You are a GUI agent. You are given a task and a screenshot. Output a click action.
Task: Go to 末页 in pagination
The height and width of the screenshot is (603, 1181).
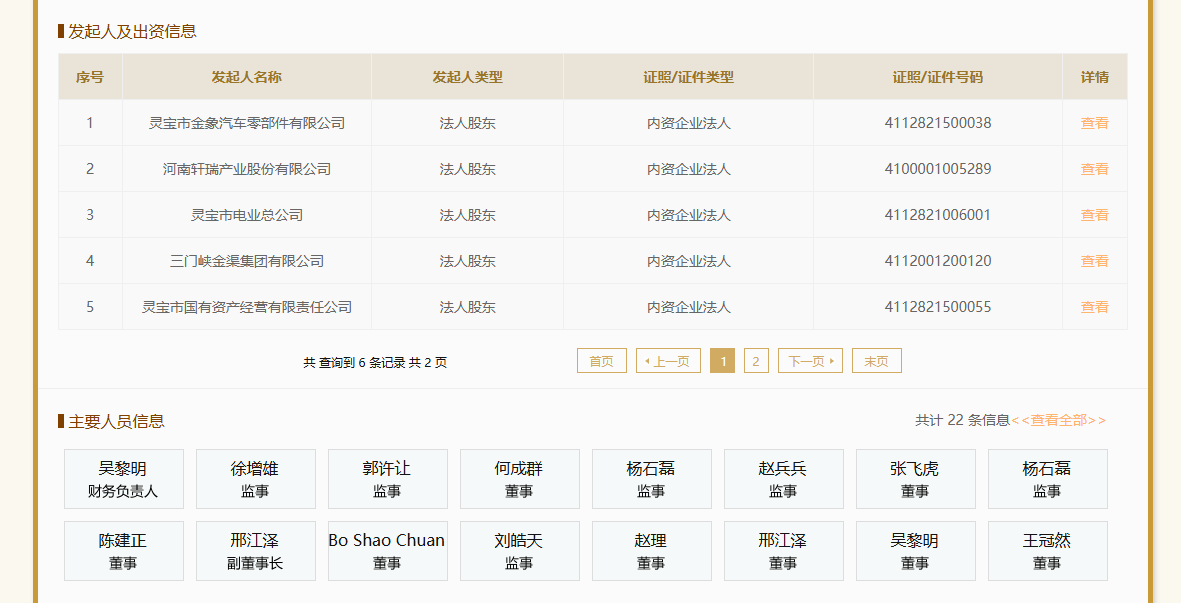(877, 361)
